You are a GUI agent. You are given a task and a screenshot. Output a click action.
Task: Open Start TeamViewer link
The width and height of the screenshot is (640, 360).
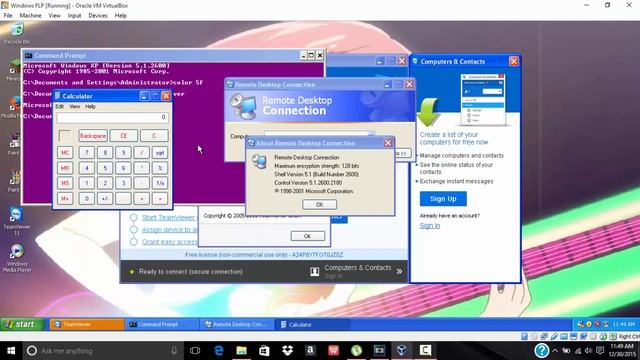tap(168, 218)
